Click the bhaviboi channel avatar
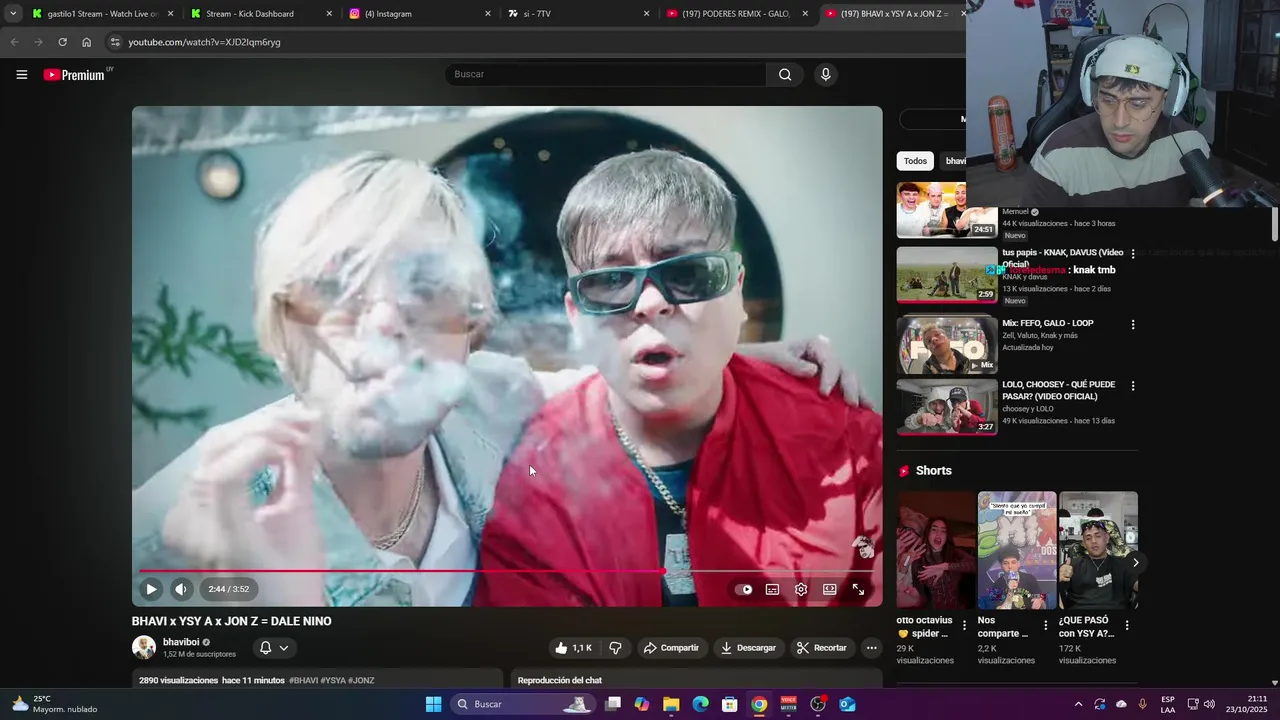1280x720 pixels. click(x=144, y=647)
